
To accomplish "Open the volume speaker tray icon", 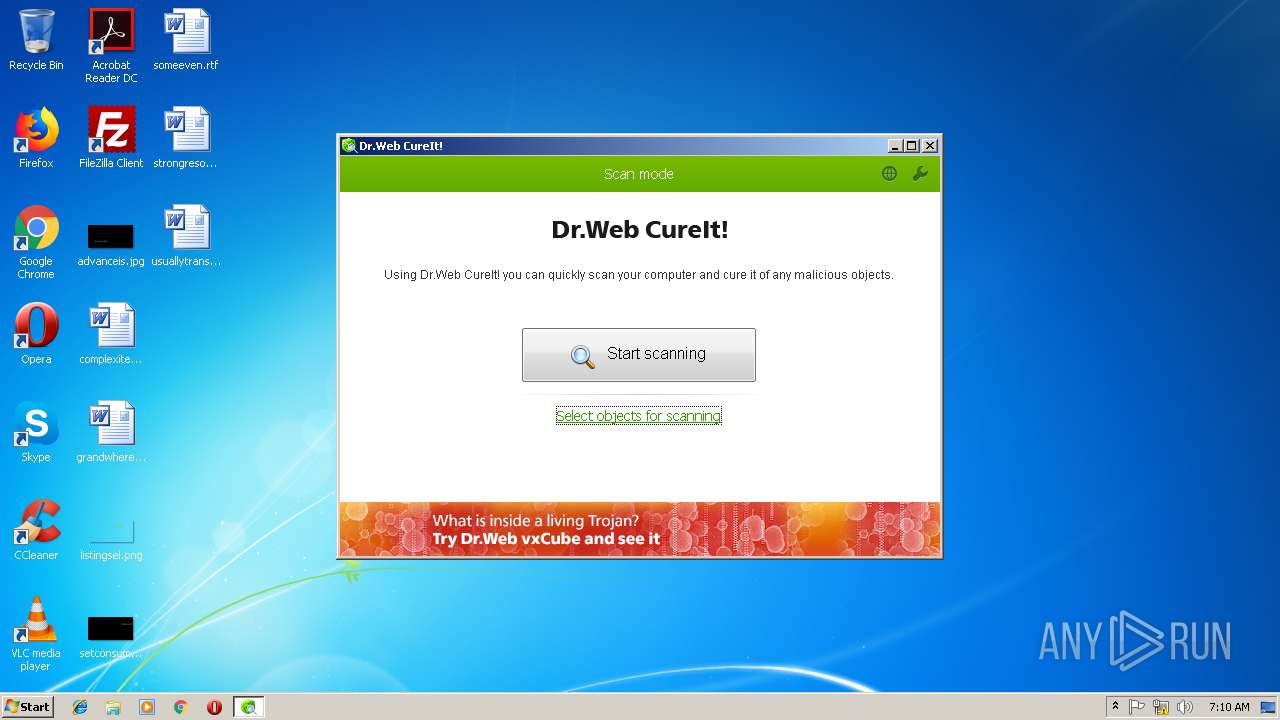I will click(1185, 707).
